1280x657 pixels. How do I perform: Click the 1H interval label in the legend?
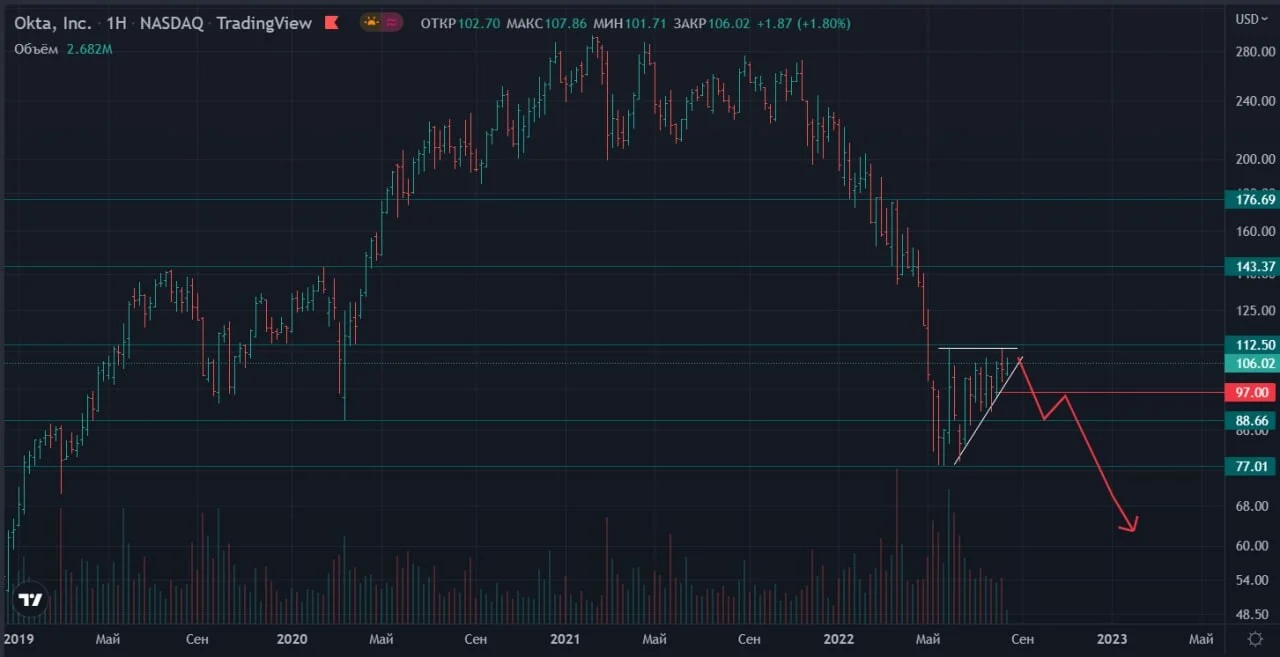(116, 23)
